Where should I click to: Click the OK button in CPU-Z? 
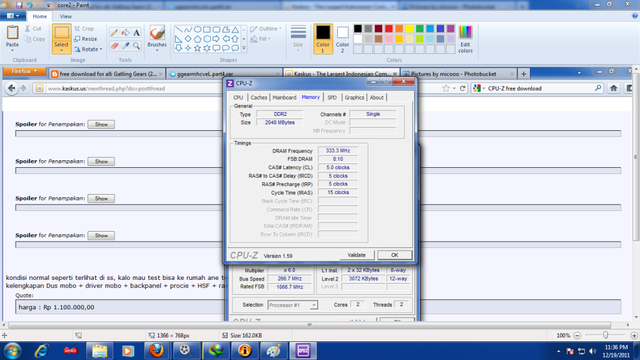click(x=394, y=255)
